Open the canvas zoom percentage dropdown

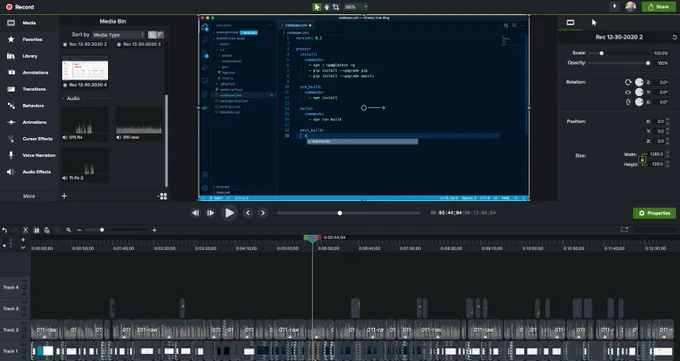click(356, 7)
